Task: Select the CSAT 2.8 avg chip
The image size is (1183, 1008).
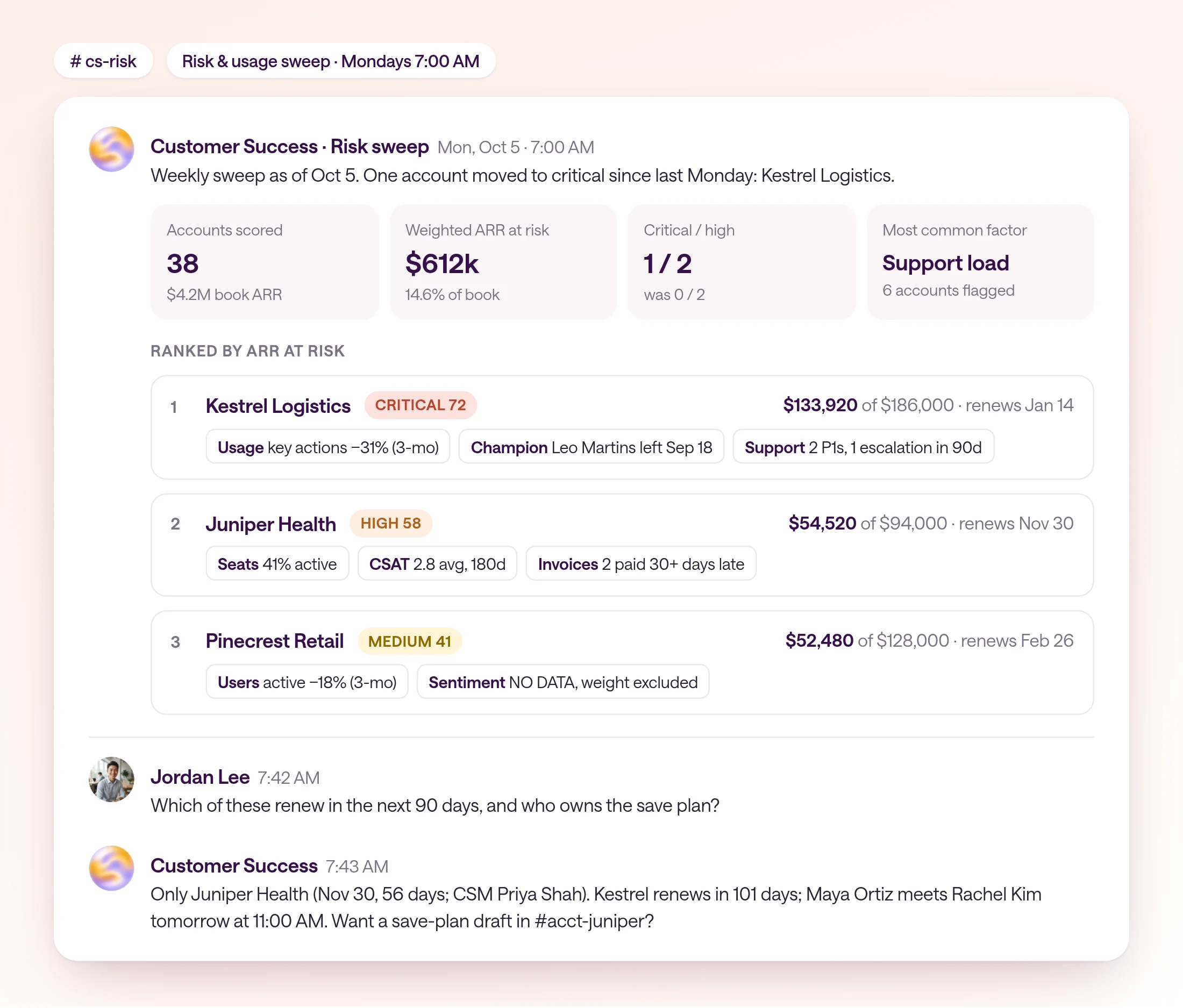Action: click(437, 564)
